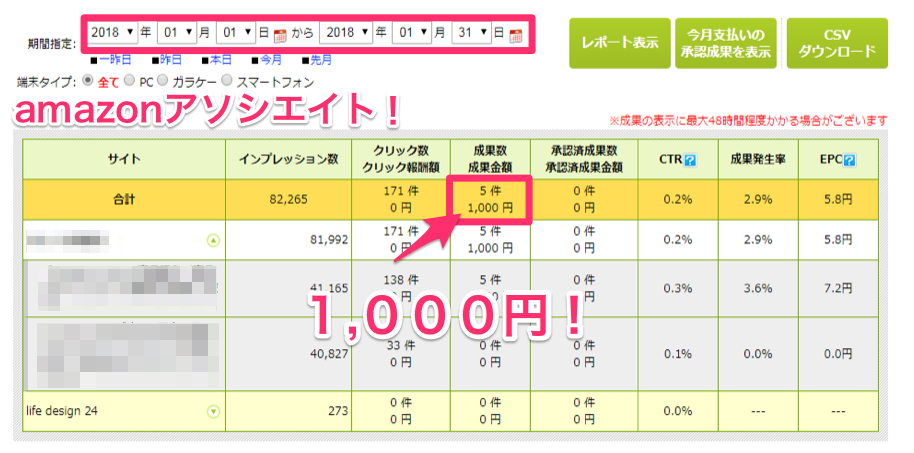Image resolution: width=914 pixels, height=453 pixels.
Task: Open the end year dropdown
Action: tap(347, 33)
